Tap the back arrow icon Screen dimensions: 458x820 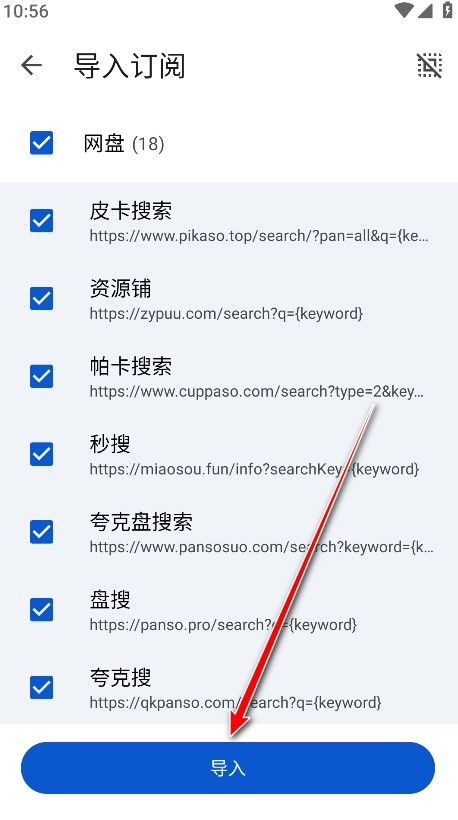[x=31, y=65]
